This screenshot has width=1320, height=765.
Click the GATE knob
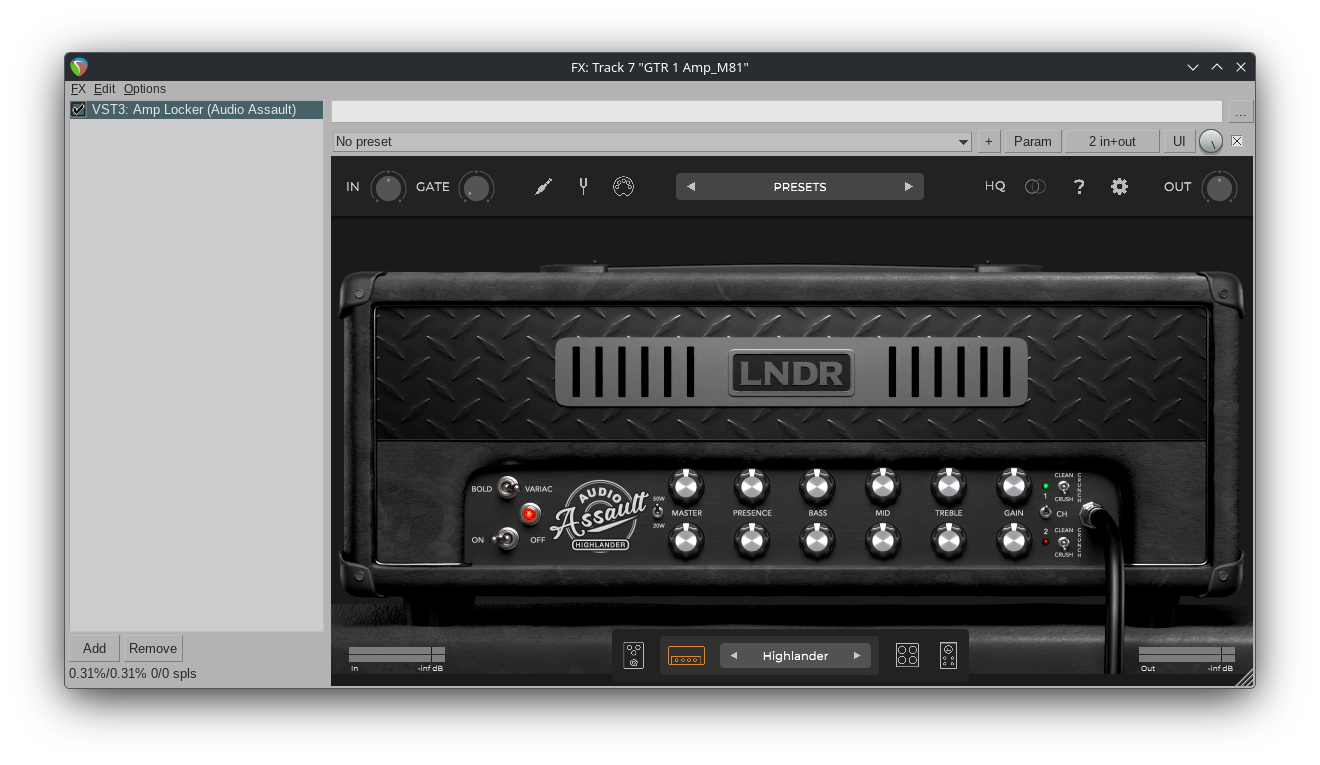(x=477, y=187)
